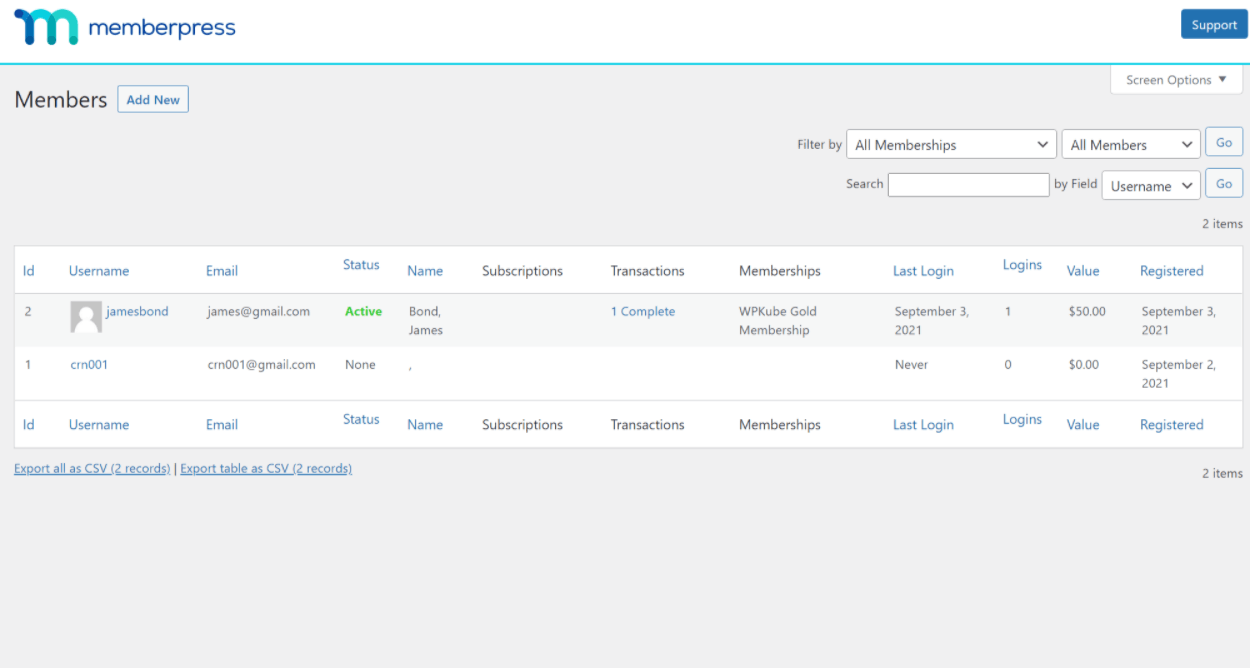The width and height of the screenshot is (1250, 668).
Task: Add a new member
Action: point(153,100)
